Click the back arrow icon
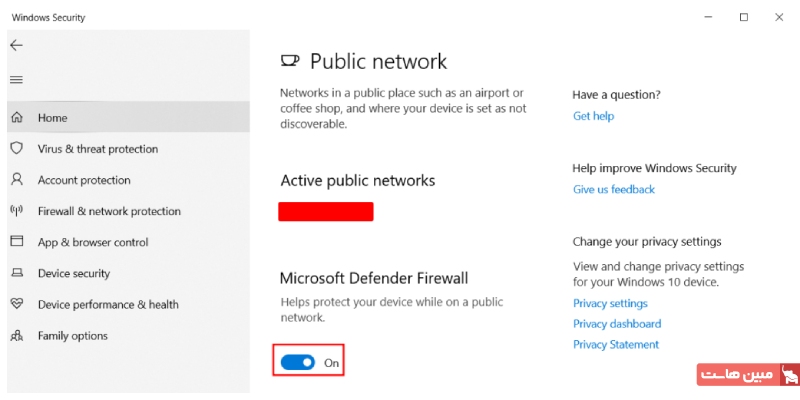Image resolution: width=800 pixels, height=400 pixels. point(16,46)
